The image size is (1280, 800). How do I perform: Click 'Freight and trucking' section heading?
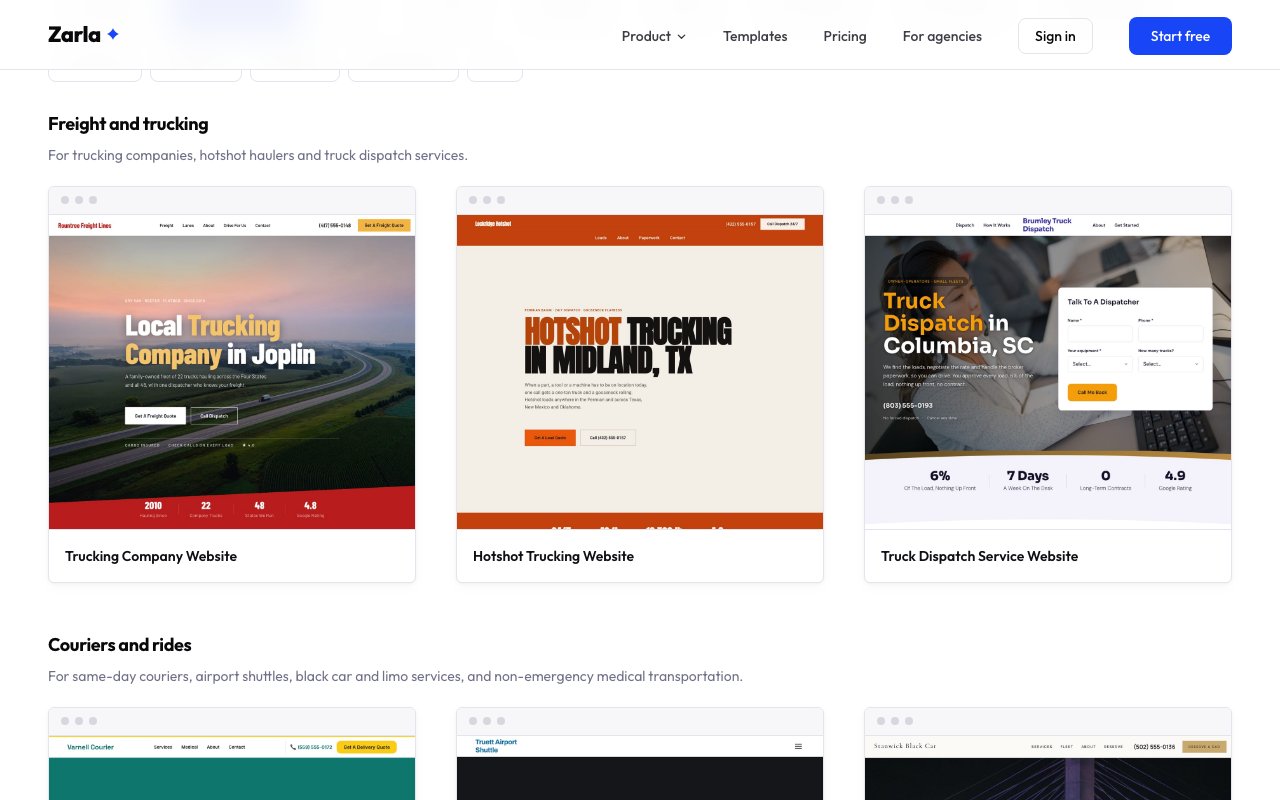click(128, 124)
